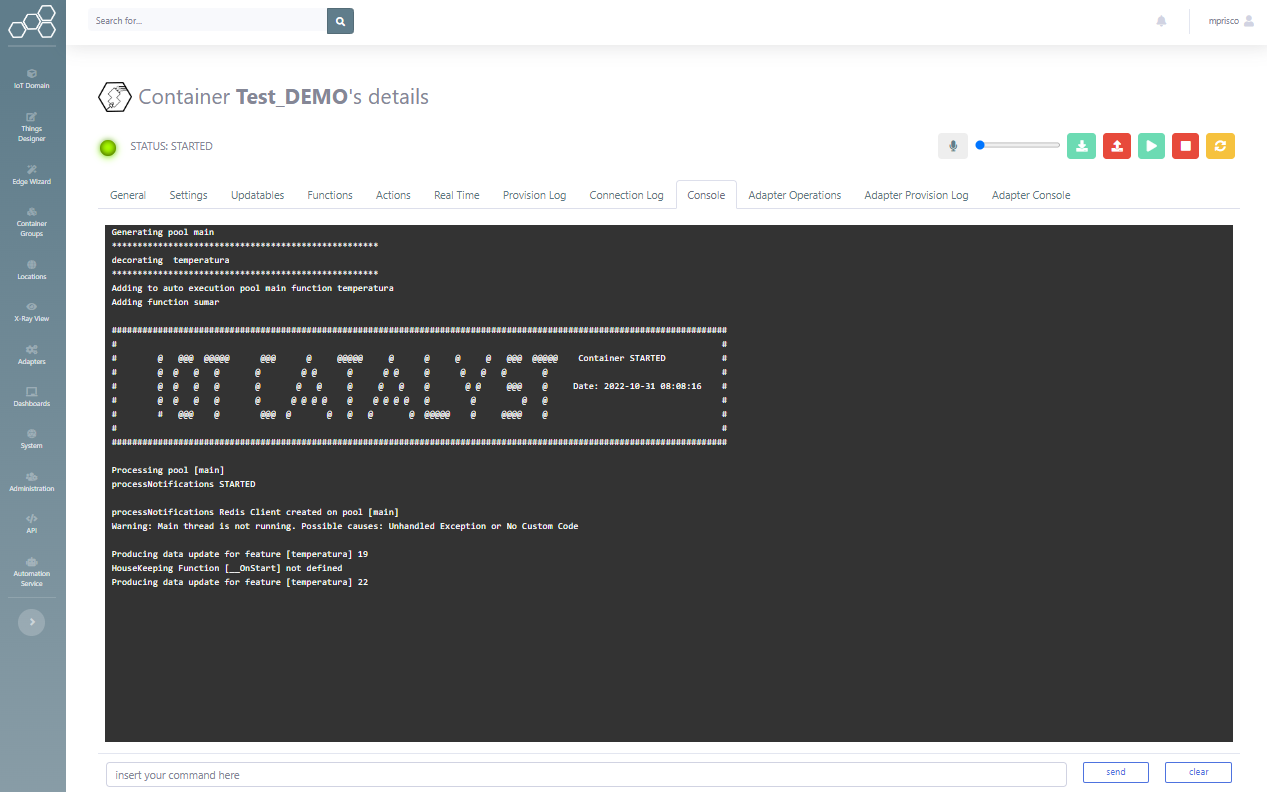Click the search magnifier button
The height and width of the screenshot is (792, 1267).
(340, 21)
